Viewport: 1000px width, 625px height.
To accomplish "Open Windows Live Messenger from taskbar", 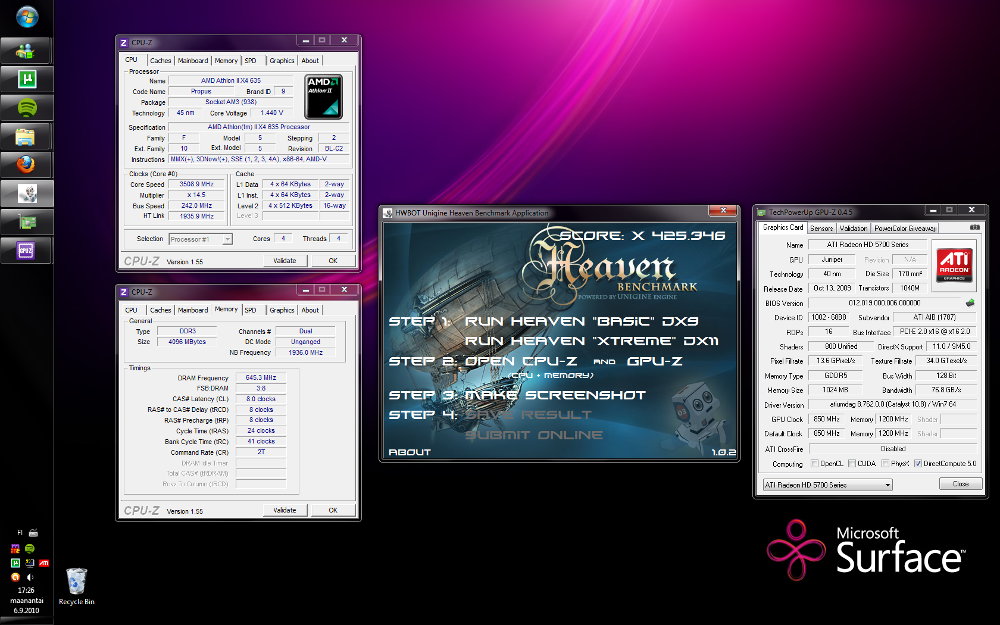I will [x=26, y=50].
